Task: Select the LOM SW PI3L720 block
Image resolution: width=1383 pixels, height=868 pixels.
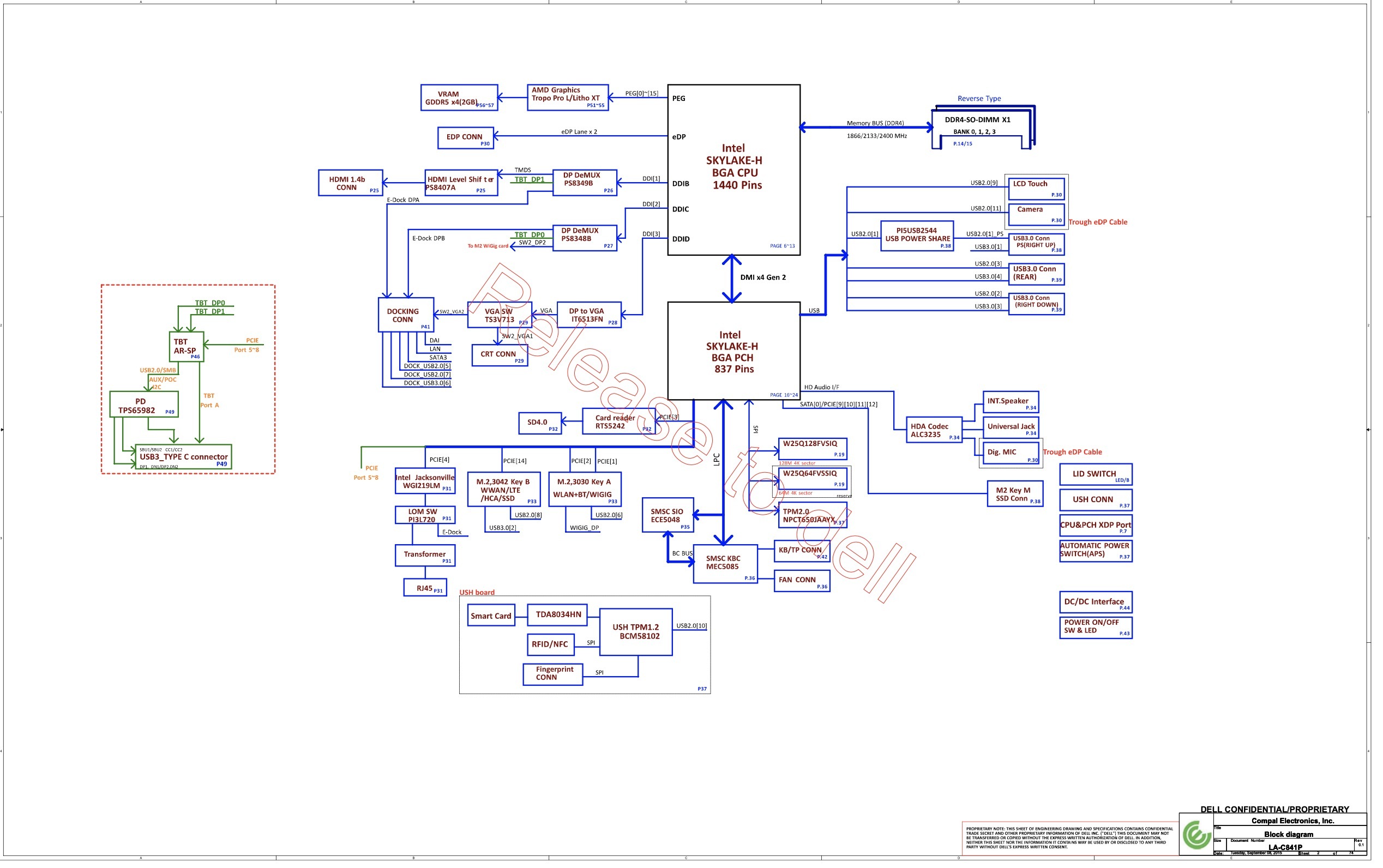Action: tap(425, 515)
